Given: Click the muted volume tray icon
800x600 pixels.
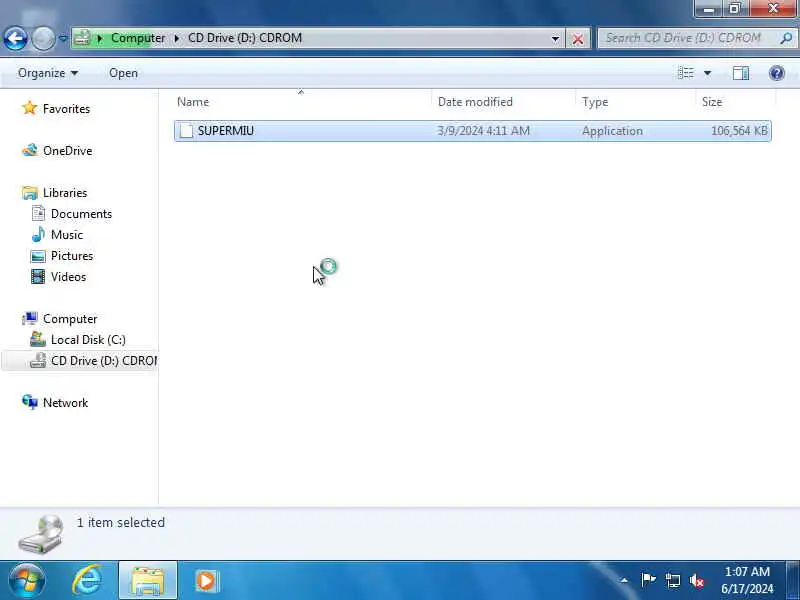Looking at the screenshot, I should pyautogui.click(x=697, y=581).
